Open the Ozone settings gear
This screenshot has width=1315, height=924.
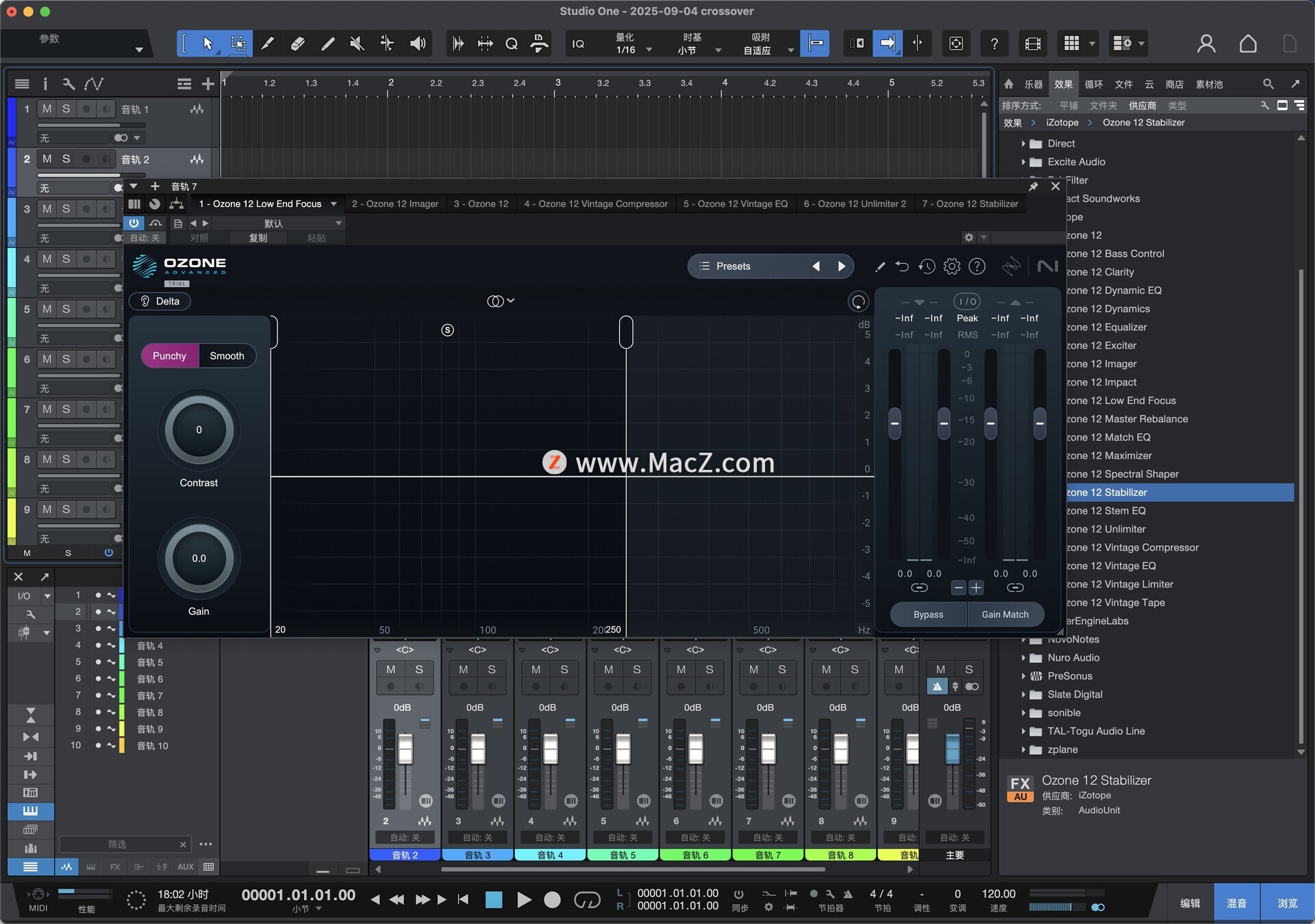click(951, 266)
